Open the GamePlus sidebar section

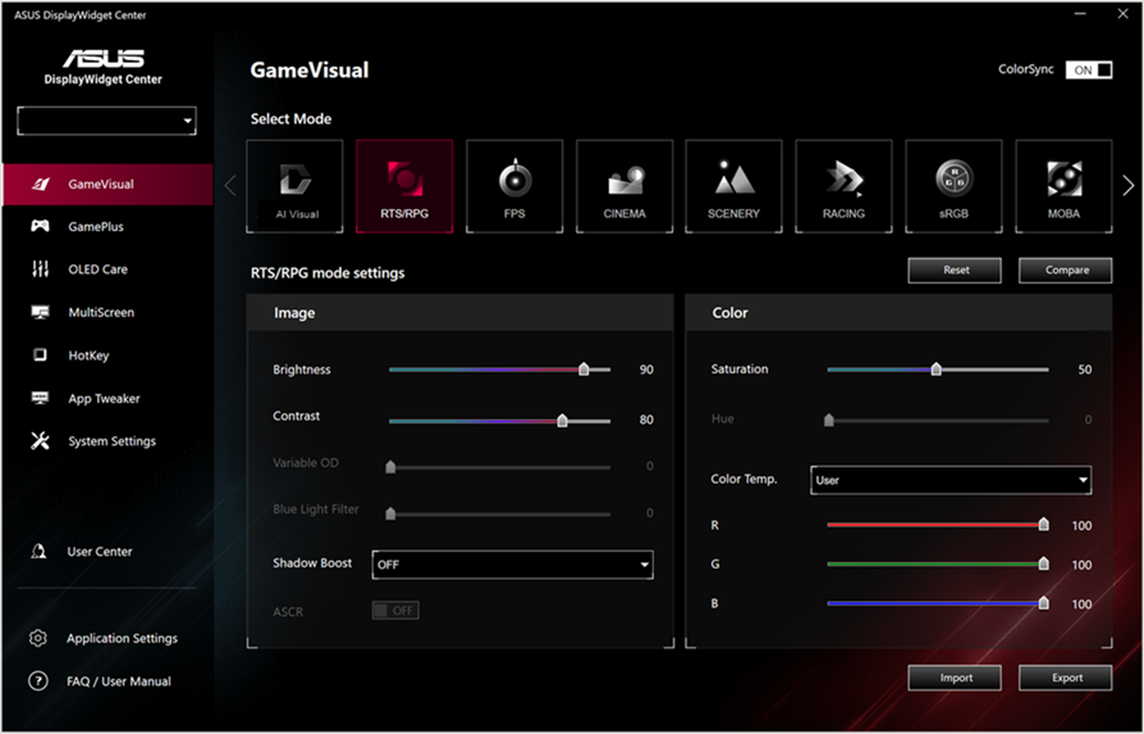(100, 226)
